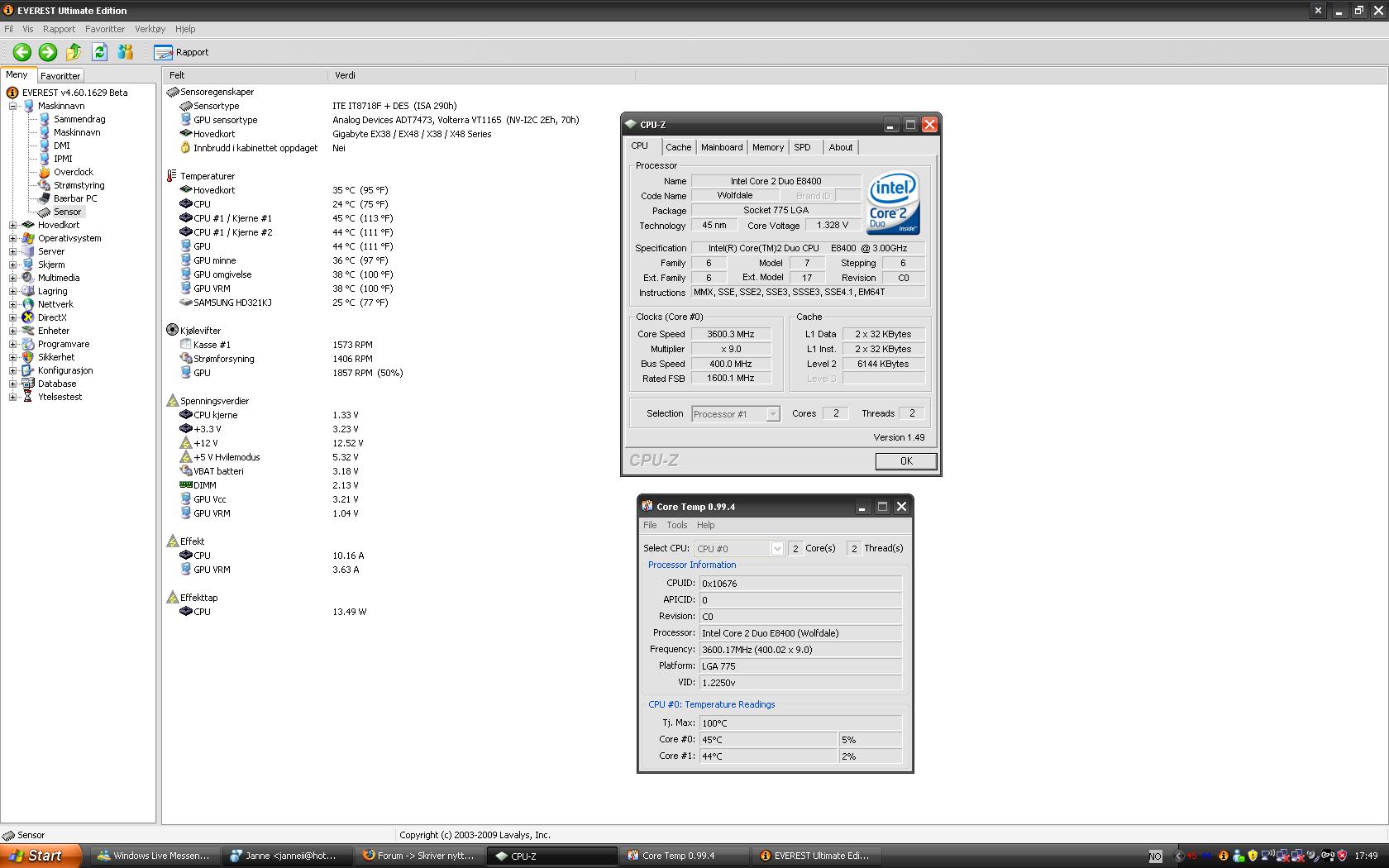Select Sammendrag in the tree

[79, 119]
